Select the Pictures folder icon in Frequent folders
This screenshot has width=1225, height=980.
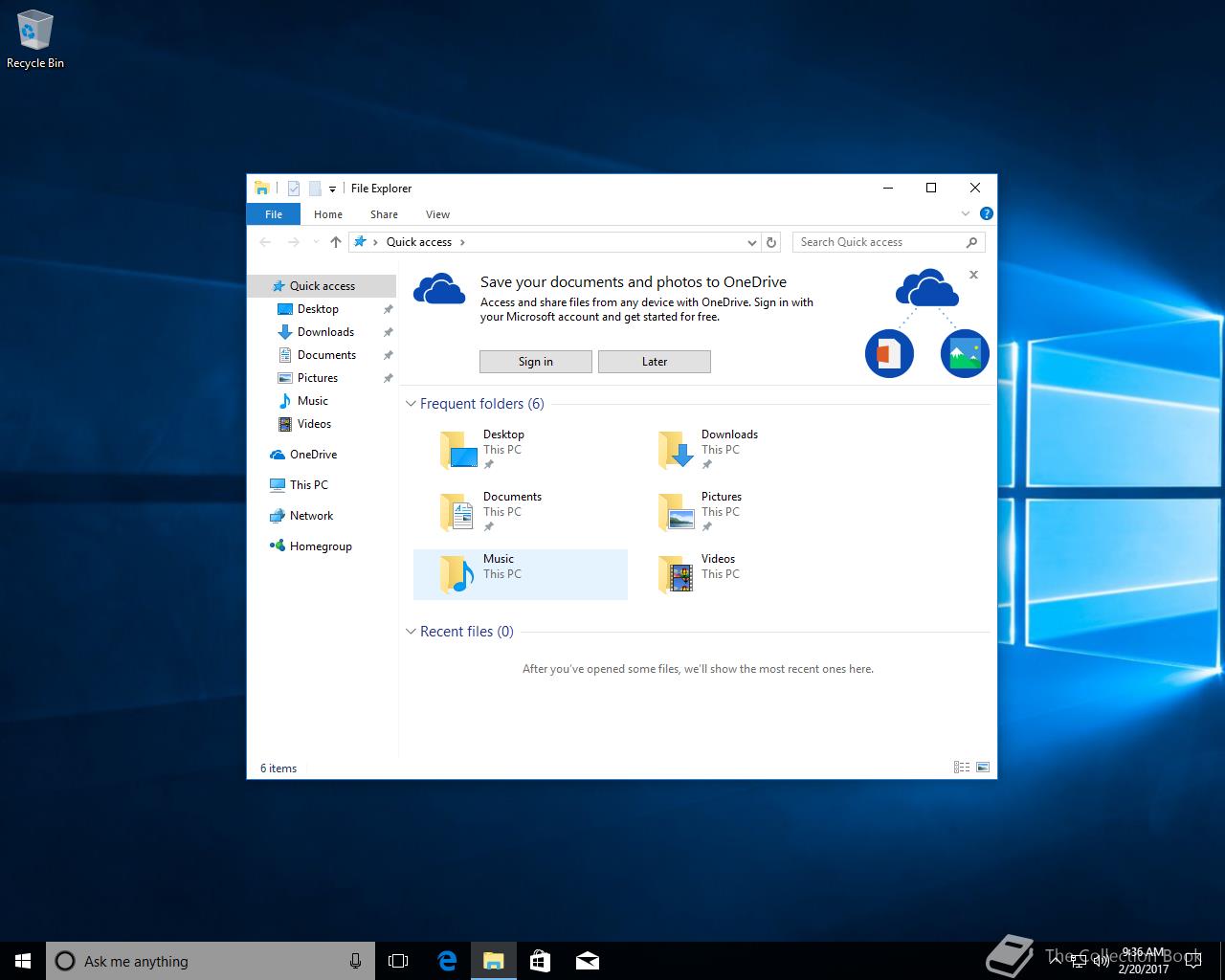pyautogui.click(x=678, y=512)
